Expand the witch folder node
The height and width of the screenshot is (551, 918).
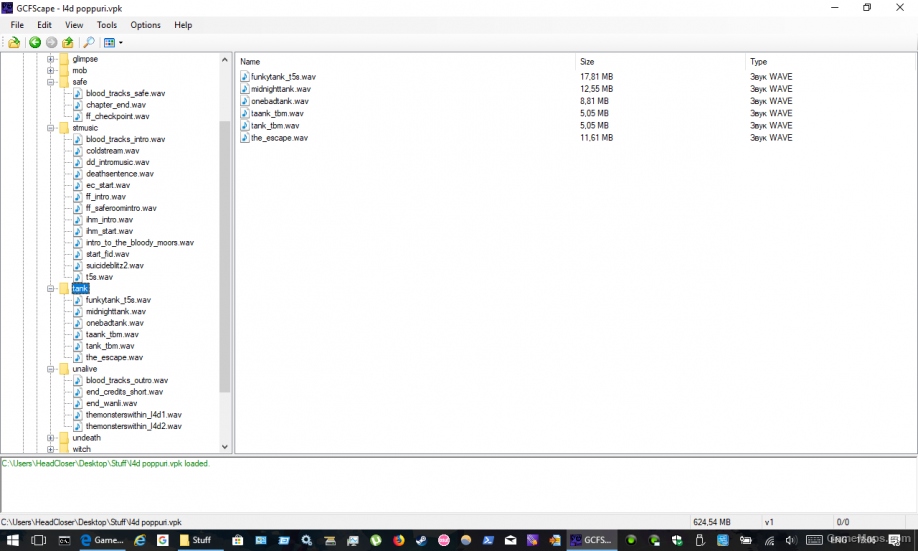click(x=50, y=449)
